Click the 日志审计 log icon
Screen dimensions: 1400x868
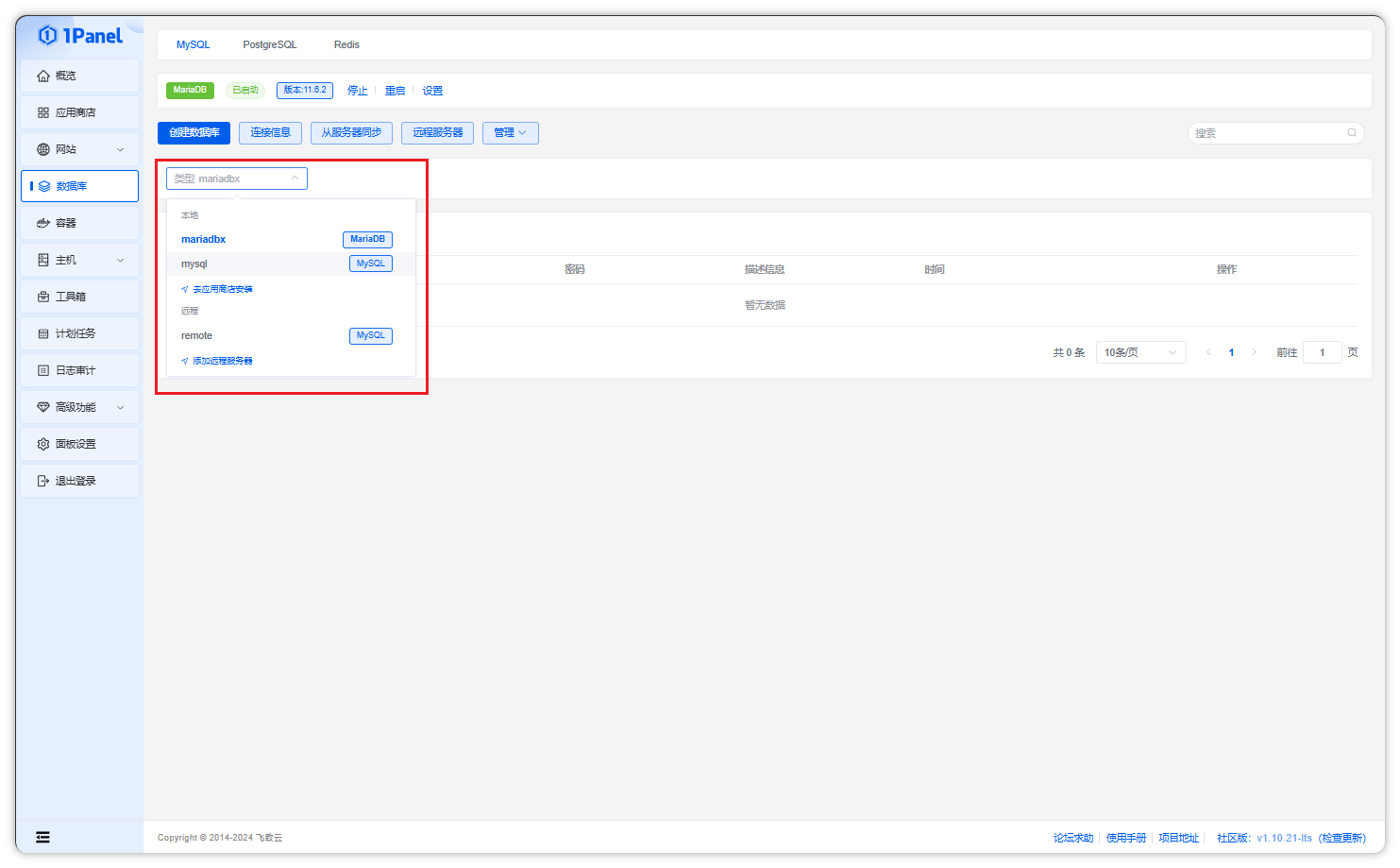pyautogui.click(x=43, y=370)
